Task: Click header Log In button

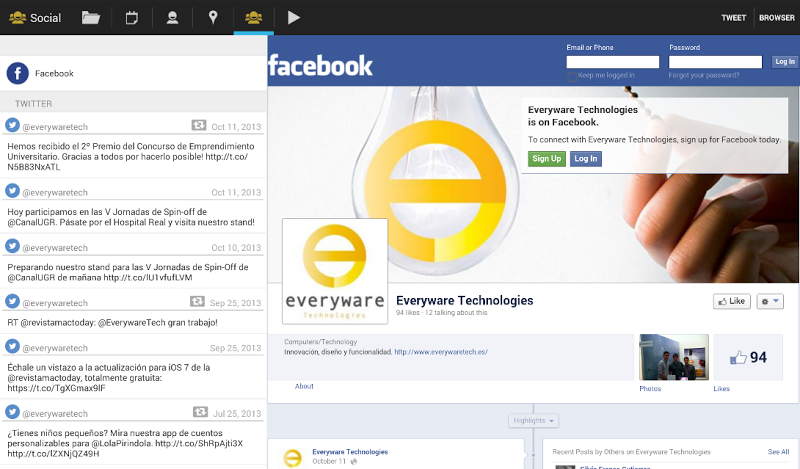Action: coord(785,62)
